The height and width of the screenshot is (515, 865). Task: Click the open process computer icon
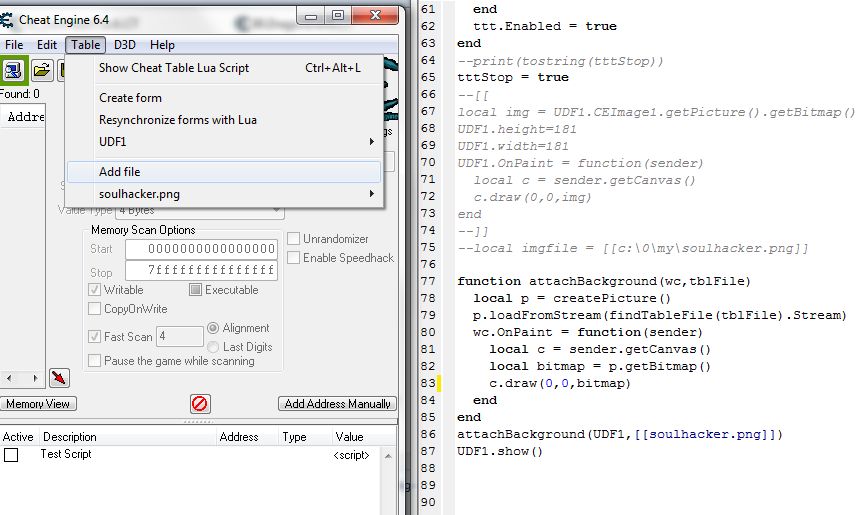click(x=15, y=69)
